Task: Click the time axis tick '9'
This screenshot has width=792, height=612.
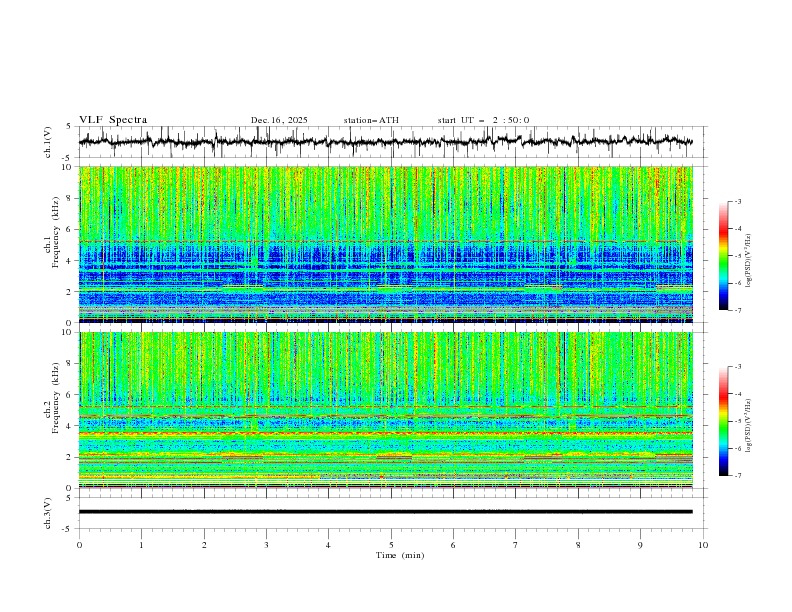Action: pyautogui.click(x=640, y=545)
